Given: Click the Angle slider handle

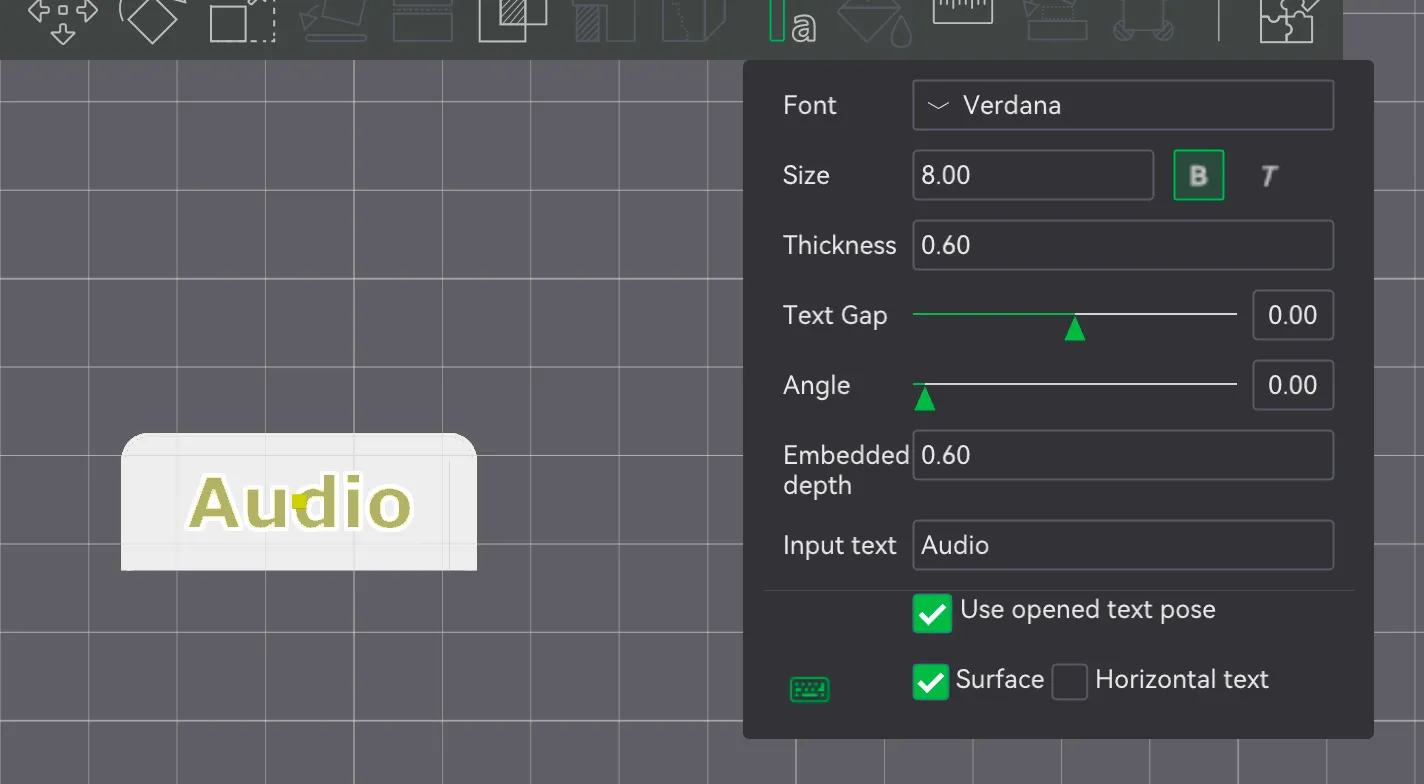Looking at the screenshot, I should (x=925, y=398).
